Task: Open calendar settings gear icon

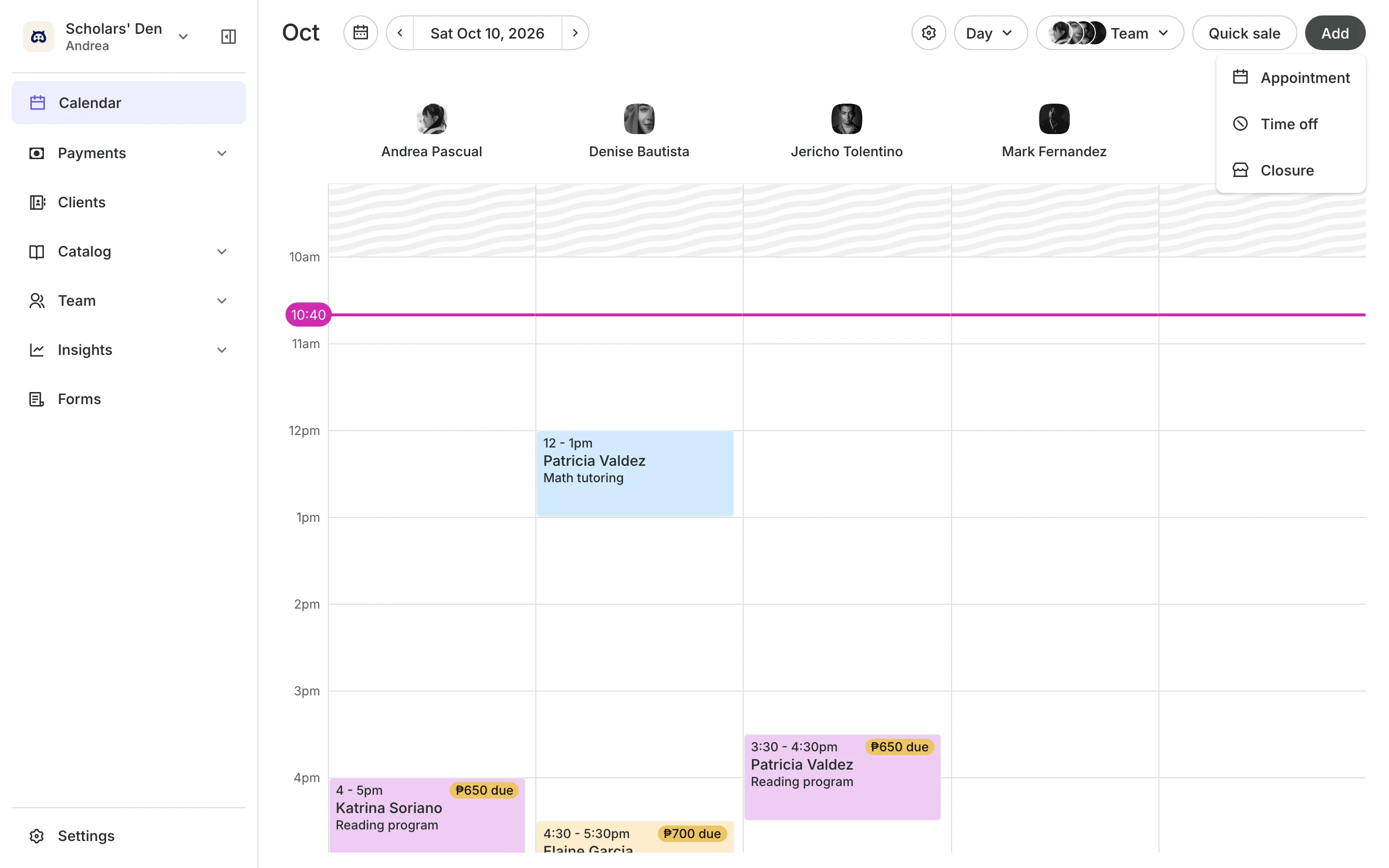Action: tap(929, 33)
